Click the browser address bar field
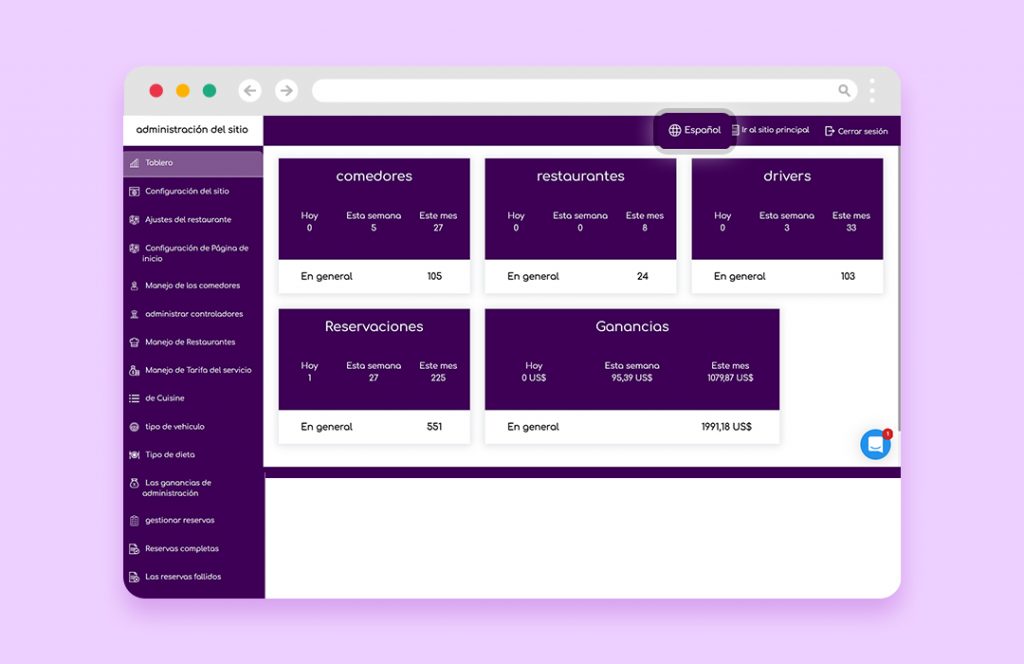The height and width of the screenshot is (664, 1024). [x=584, y=90]
